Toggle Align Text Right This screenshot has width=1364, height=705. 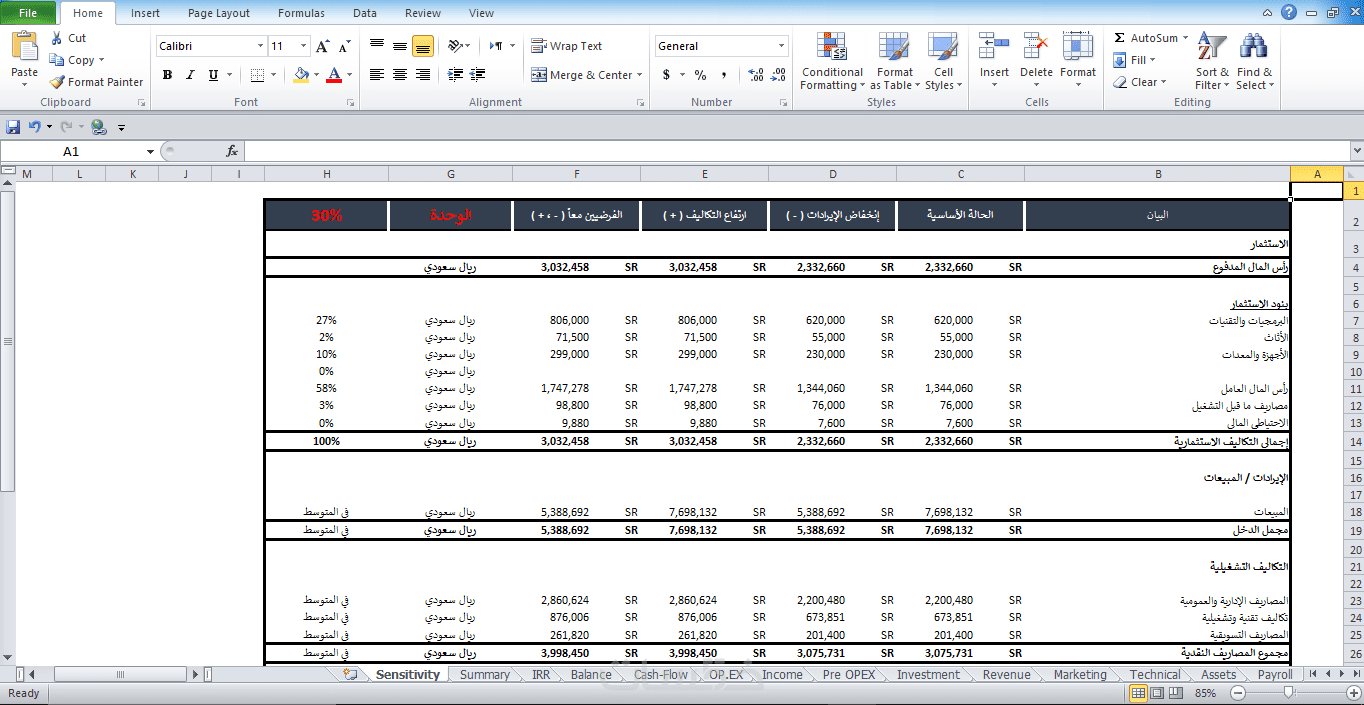(x=423, y=75)
